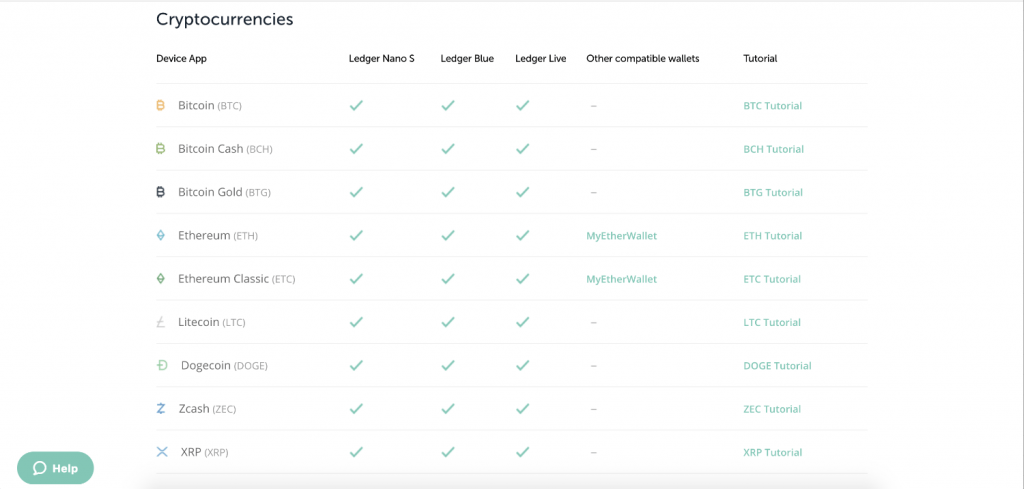Image resolution: width=1024 pixels, height=489 pixels.
Task: Click the Bitcoin Cash green coin icon
Action: click(161, 149)
